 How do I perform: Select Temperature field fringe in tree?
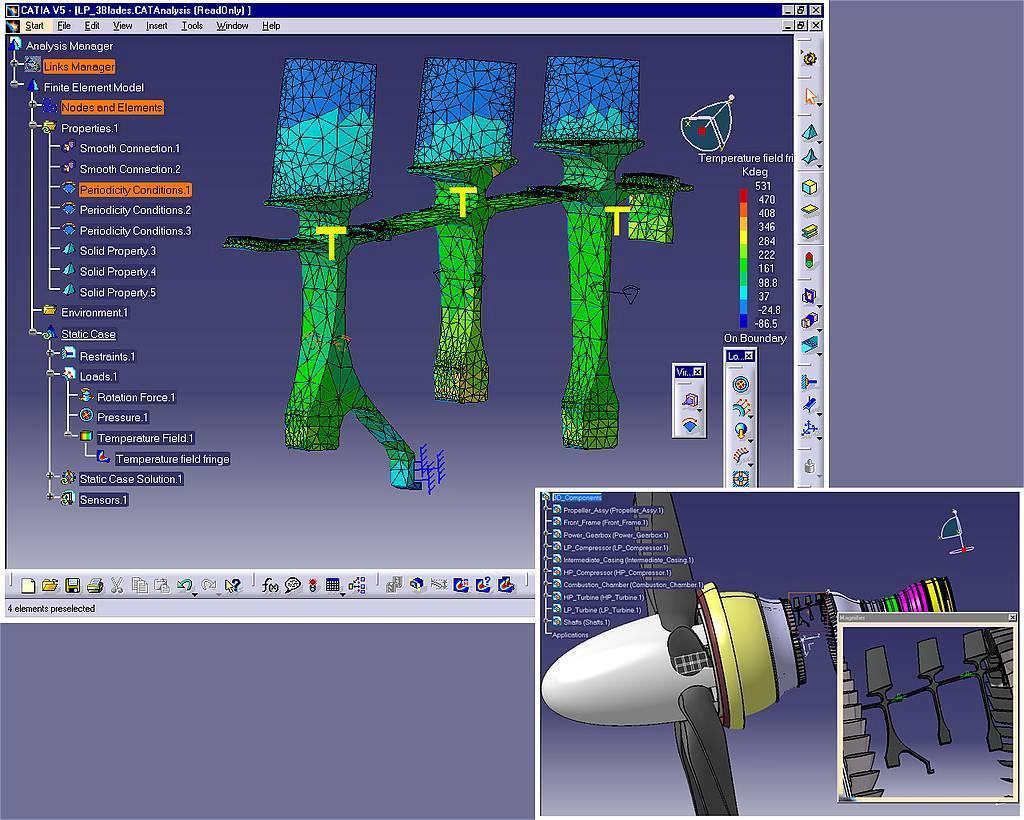[172, 459]
